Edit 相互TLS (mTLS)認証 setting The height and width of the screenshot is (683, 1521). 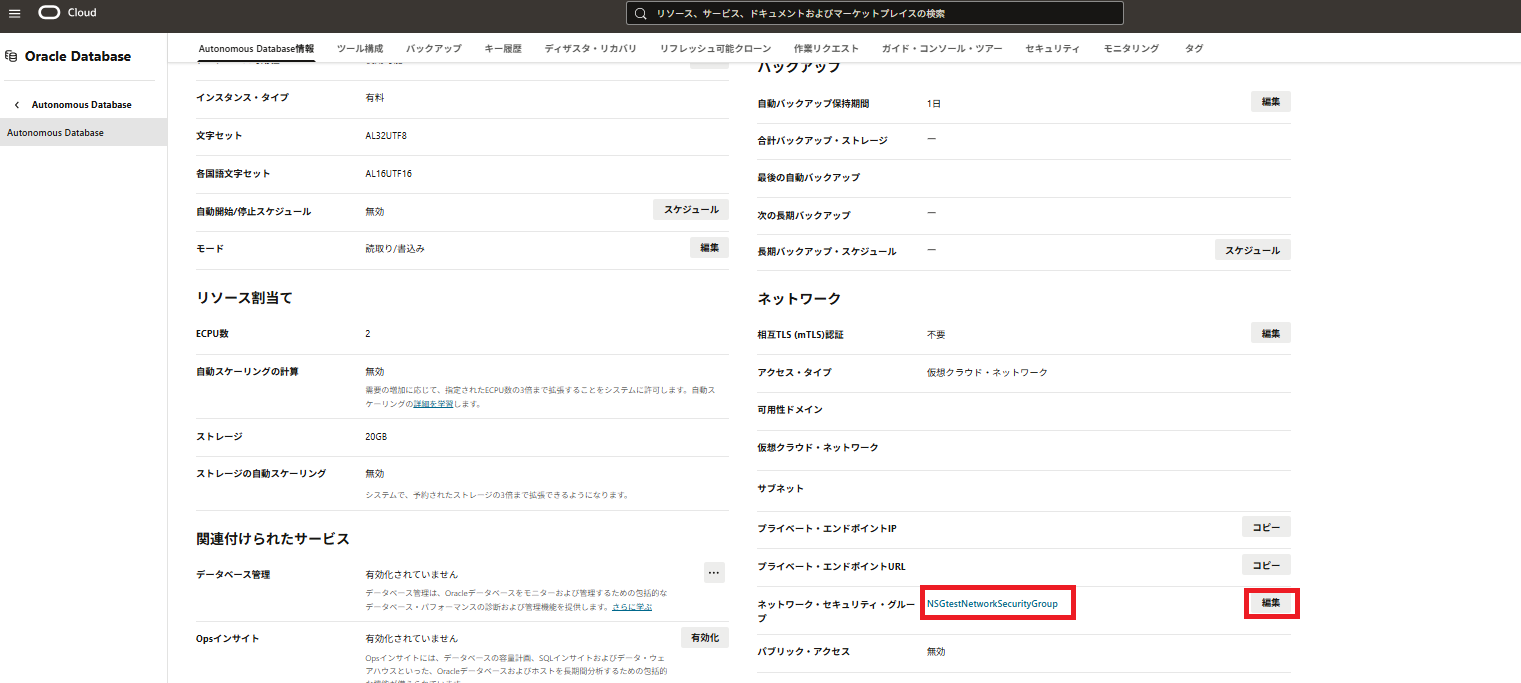(x=1269, y=331)
